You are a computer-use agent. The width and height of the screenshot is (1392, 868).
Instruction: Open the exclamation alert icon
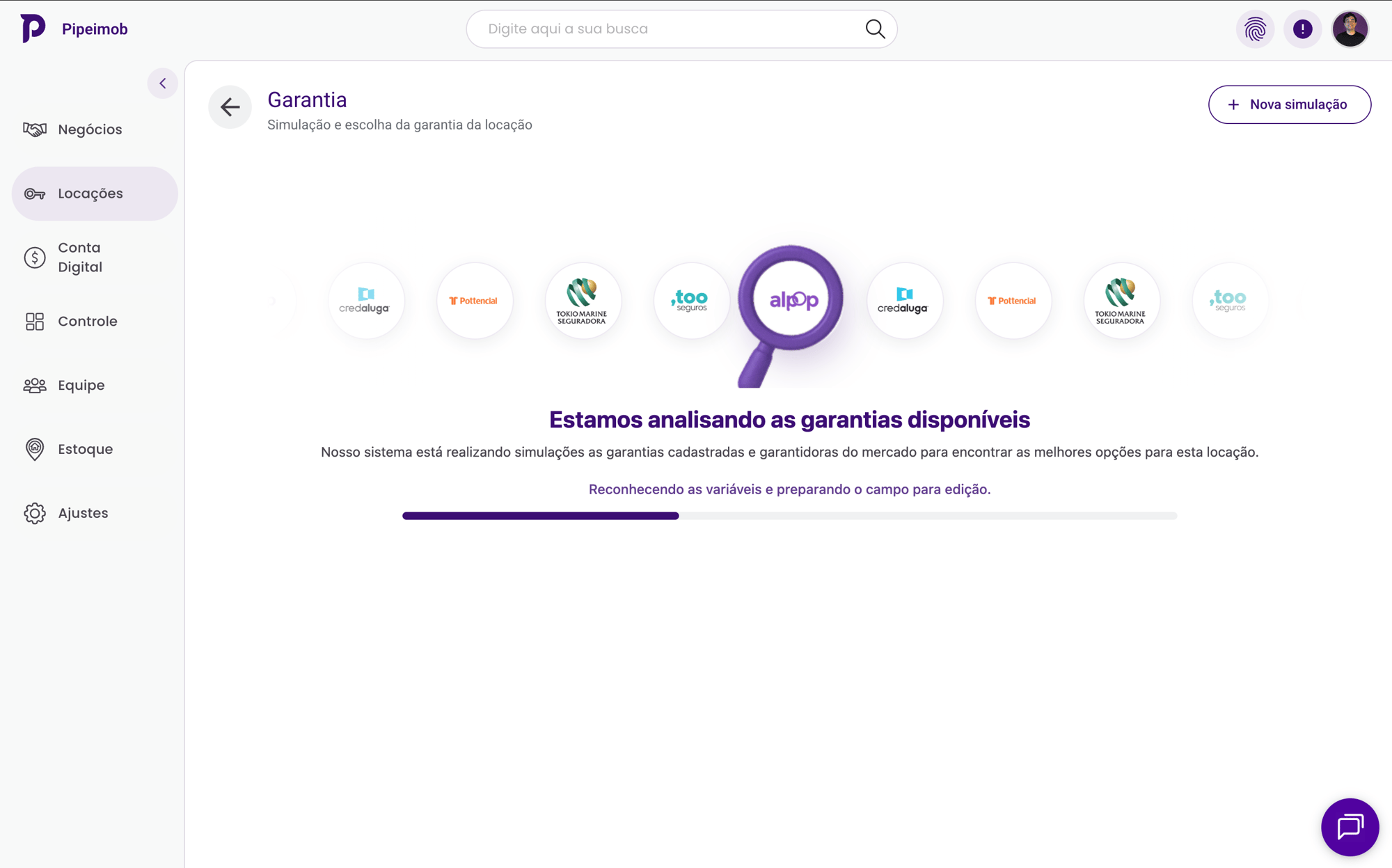1302,29
